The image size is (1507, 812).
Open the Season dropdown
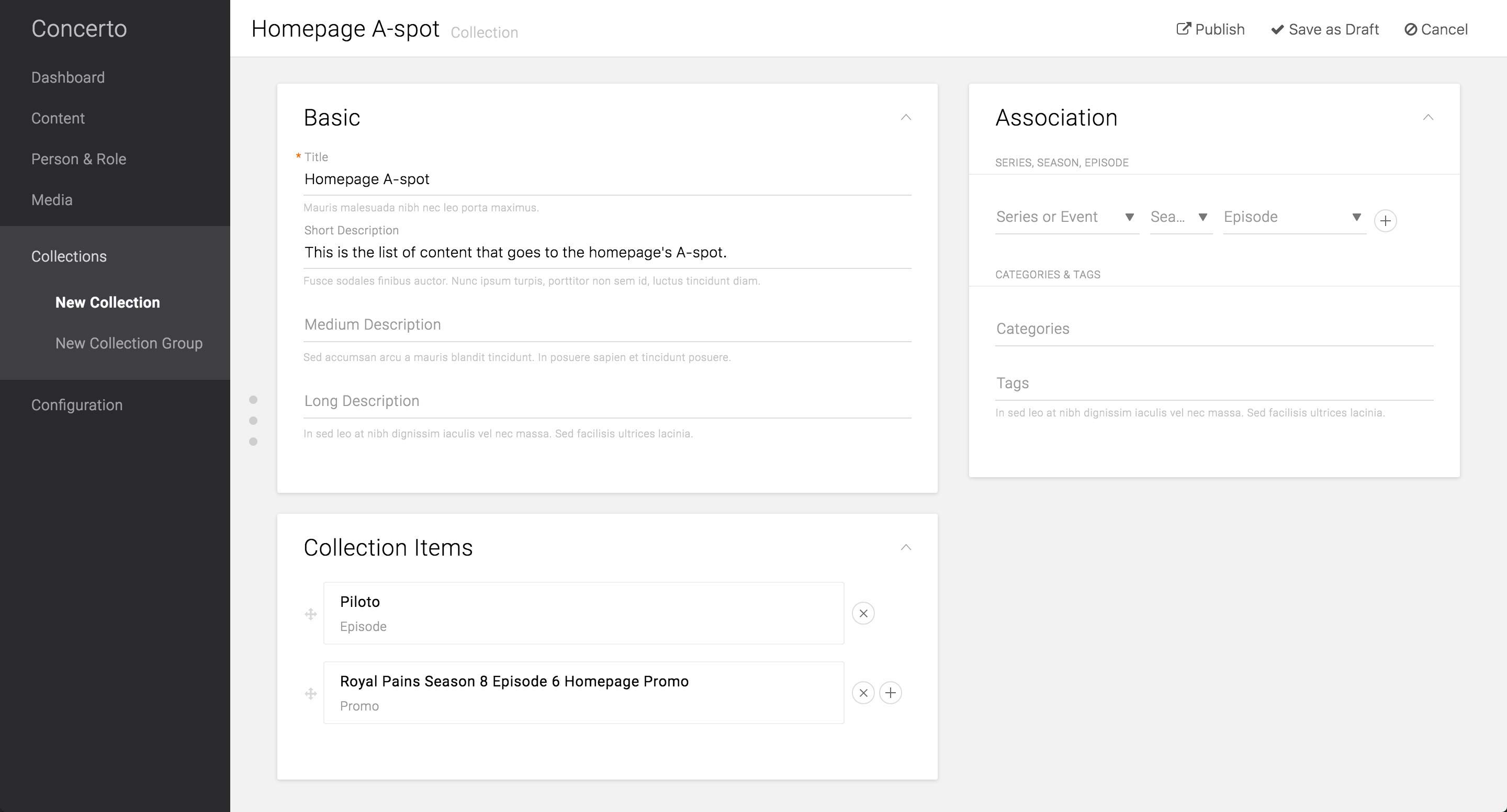click(x=1180, y=217)
